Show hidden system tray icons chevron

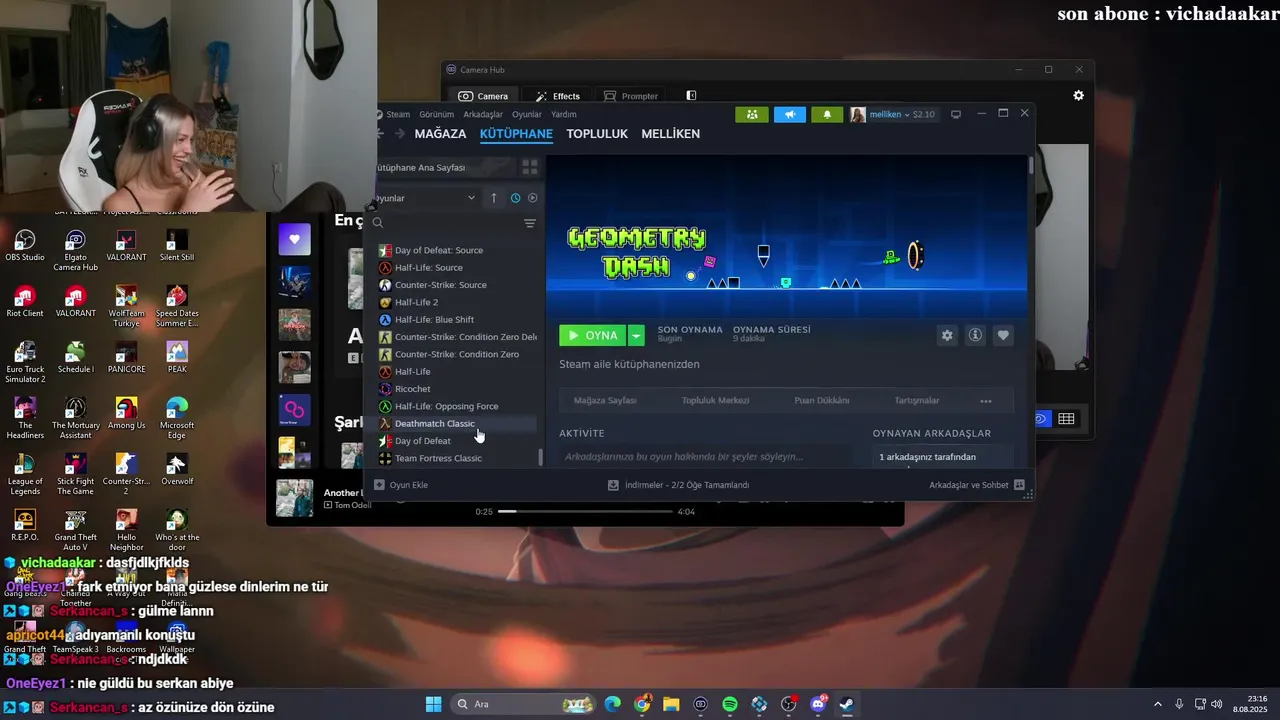click(x=1158, y=704)
